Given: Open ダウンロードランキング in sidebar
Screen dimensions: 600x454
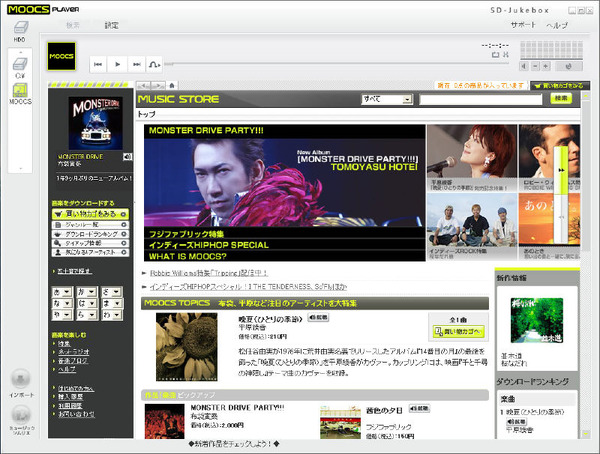Looking at the screenshot, I should click(x=90, y=234).
